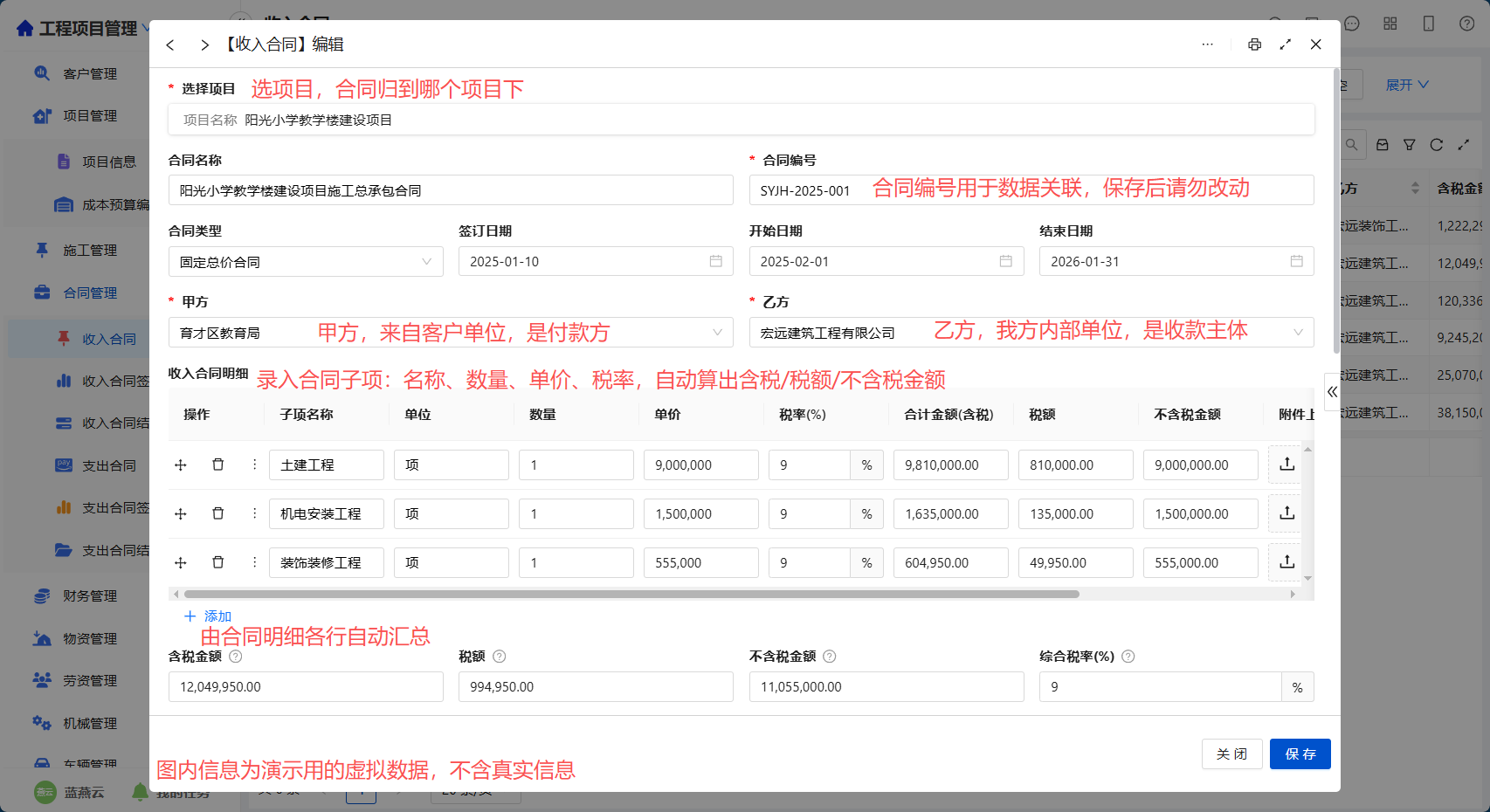
Task: Delete the 装饰装修工程 row with trash icon
Action: [218, 563]
